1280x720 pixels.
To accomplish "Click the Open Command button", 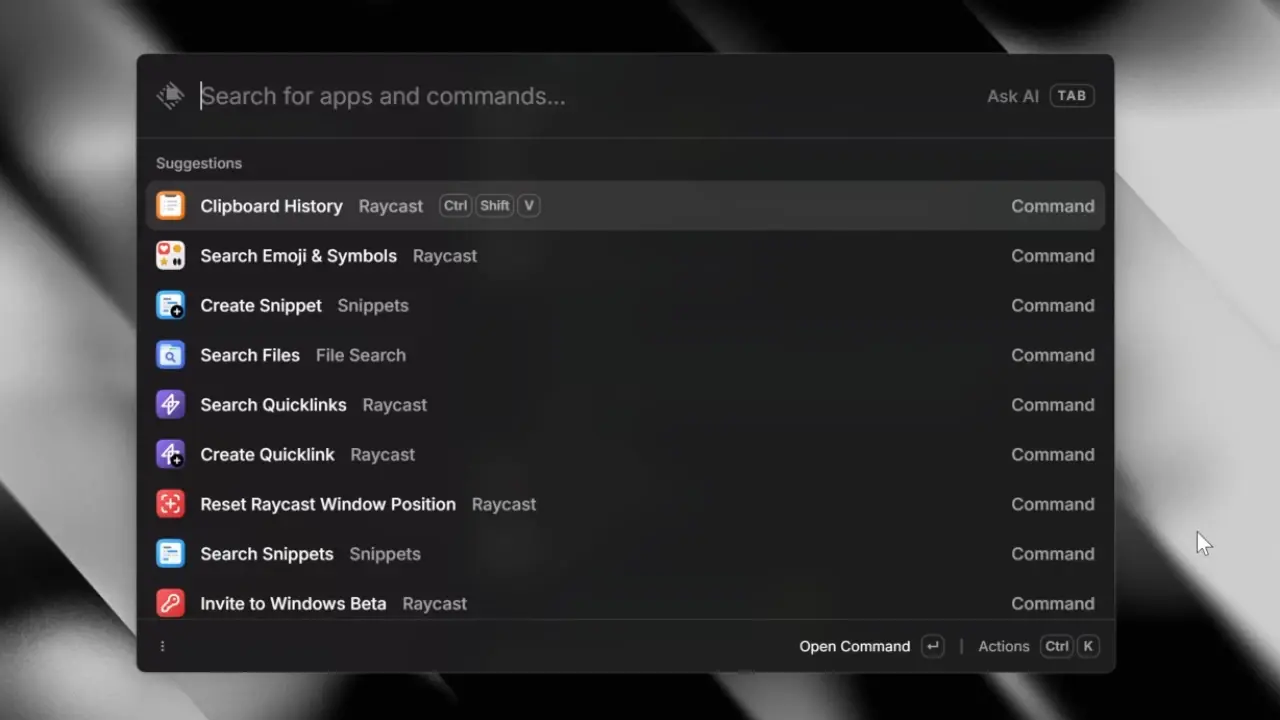I will [x=855, y=646].
